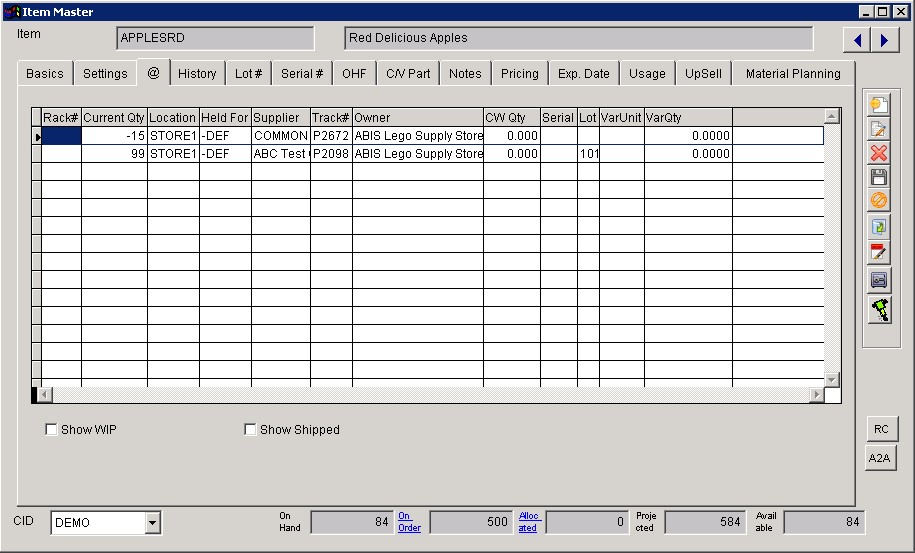Click the Allocated link
915x553 pixels.
[x=527, y=522]
